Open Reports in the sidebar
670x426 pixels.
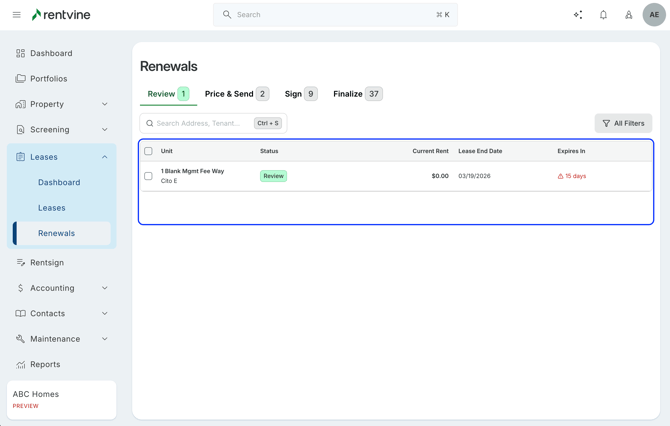(x=45, y=365)
